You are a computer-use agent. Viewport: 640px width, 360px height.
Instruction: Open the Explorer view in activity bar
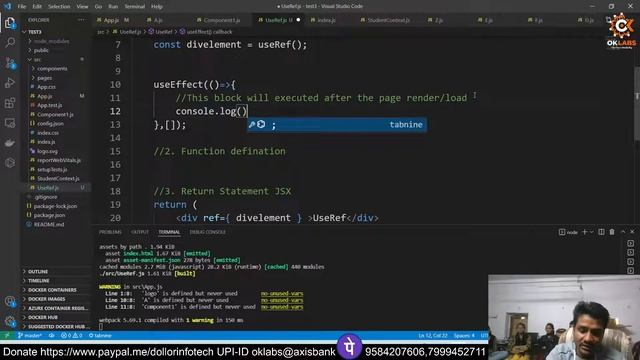click(x=10, y=23)
